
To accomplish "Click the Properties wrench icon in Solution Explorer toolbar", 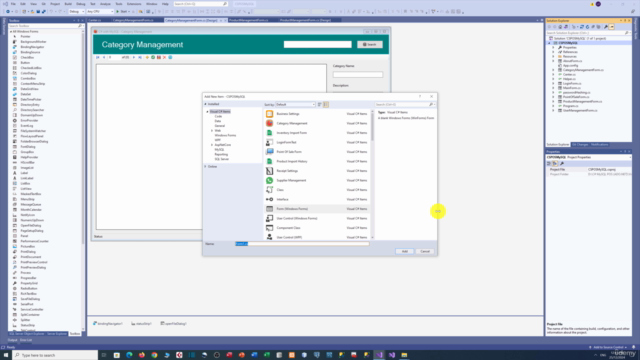I will [x=606, y=27].
